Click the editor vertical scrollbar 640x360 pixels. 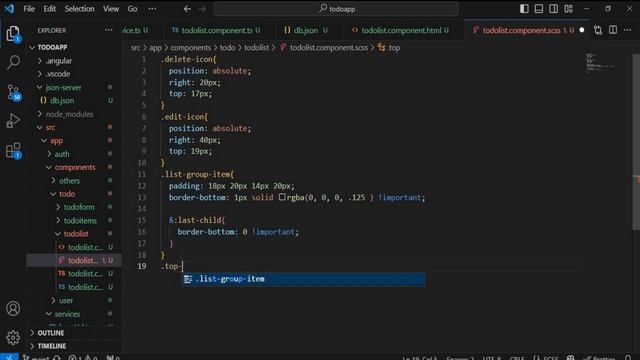click(636, 142)
